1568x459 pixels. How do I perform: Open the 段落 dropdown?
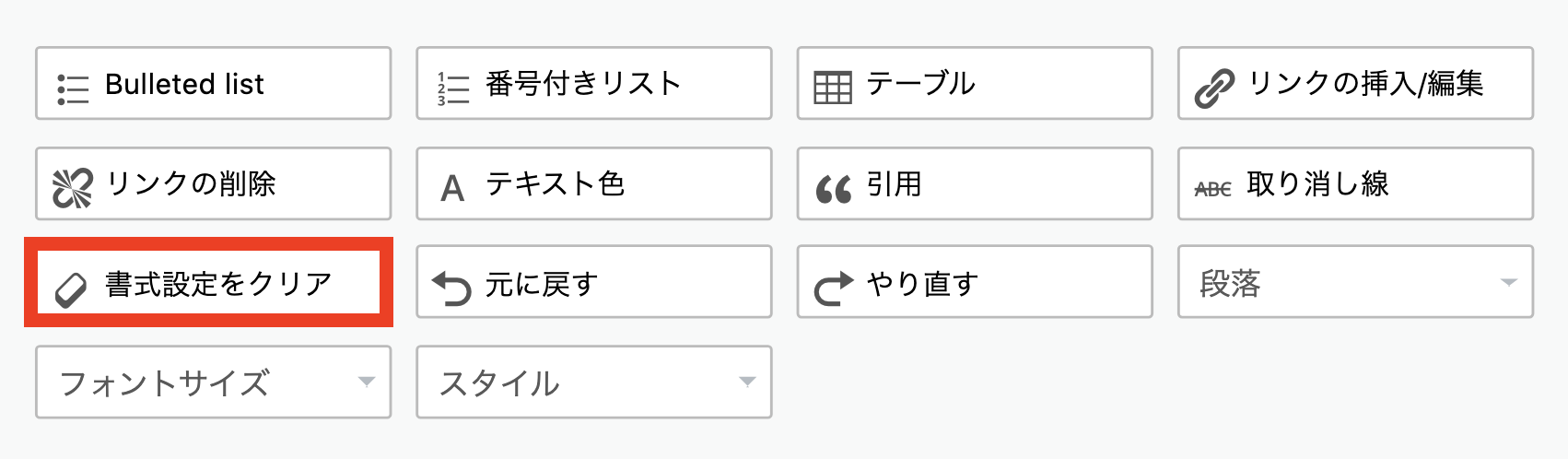coord(1355,282)
